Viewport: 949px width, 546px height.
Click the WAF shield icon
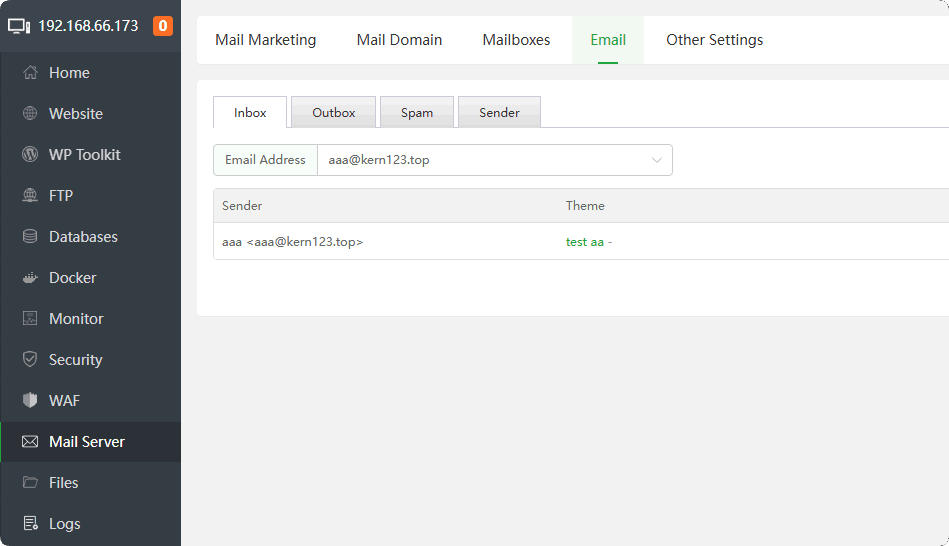pyautogui.click(x=30, y=401)
